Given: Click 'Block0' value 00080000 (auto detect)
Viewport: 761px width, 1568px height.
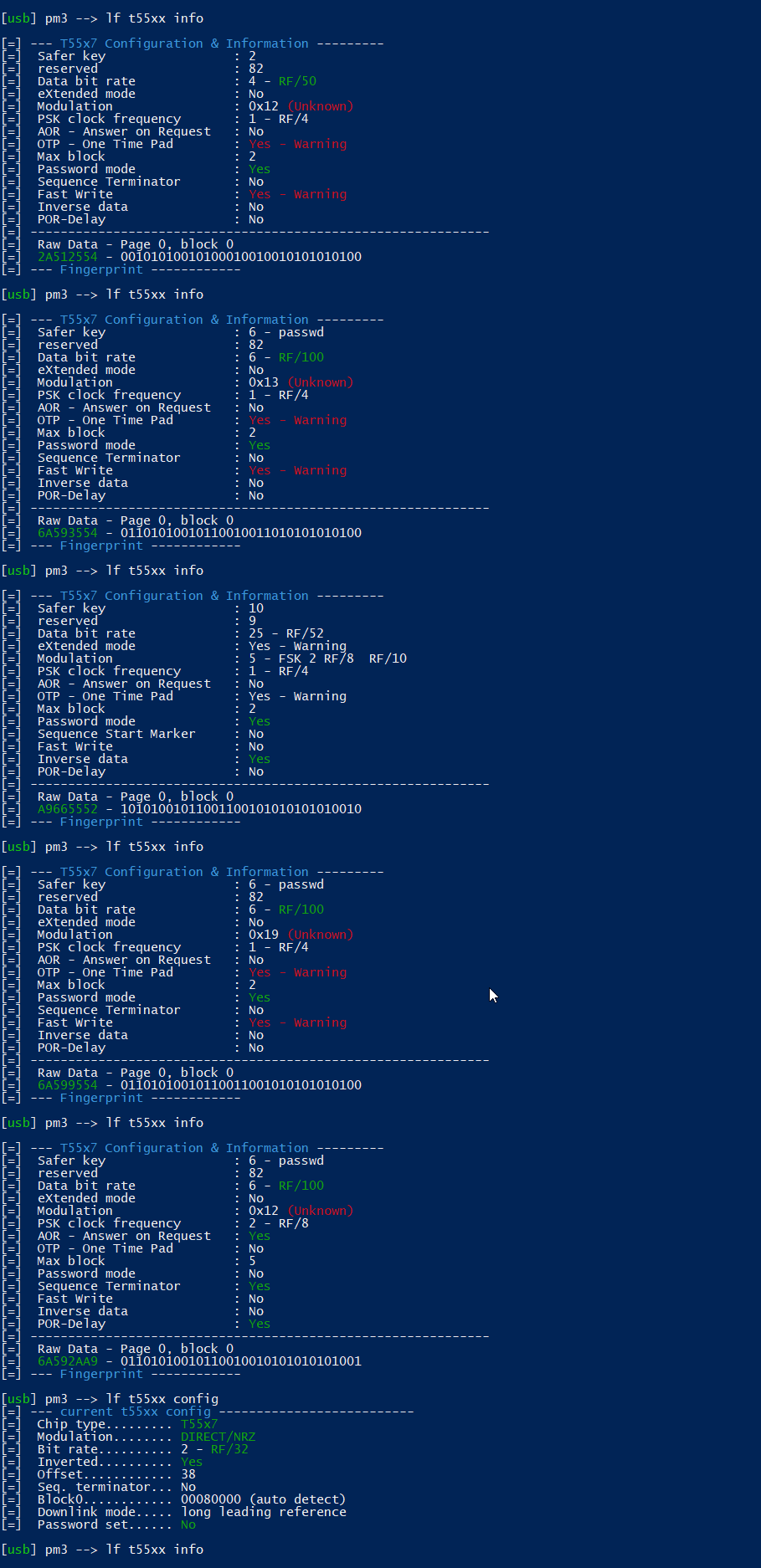Looking at the screenshot, I should pyautogui.click(x=263, y=1499).
